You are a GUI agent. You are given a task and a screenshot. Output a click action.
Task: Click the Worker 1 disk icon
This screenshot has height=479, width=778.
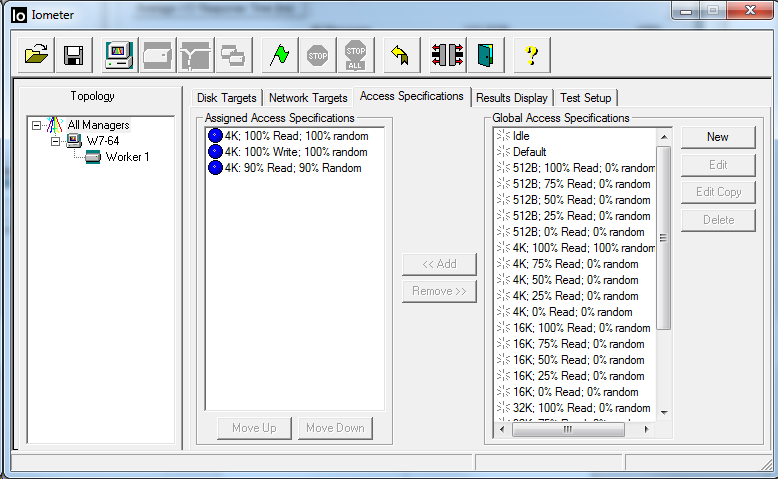point(93,157)
